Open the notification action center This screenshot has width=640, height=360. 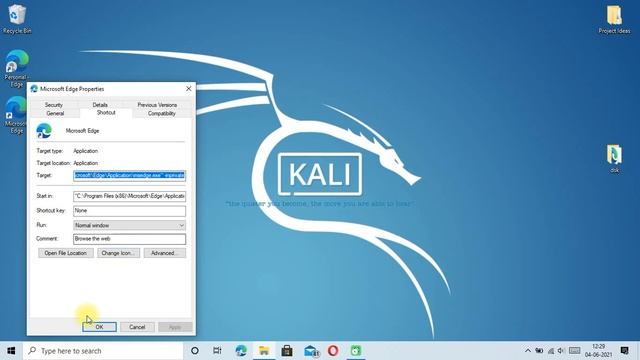tap(624, 351)
